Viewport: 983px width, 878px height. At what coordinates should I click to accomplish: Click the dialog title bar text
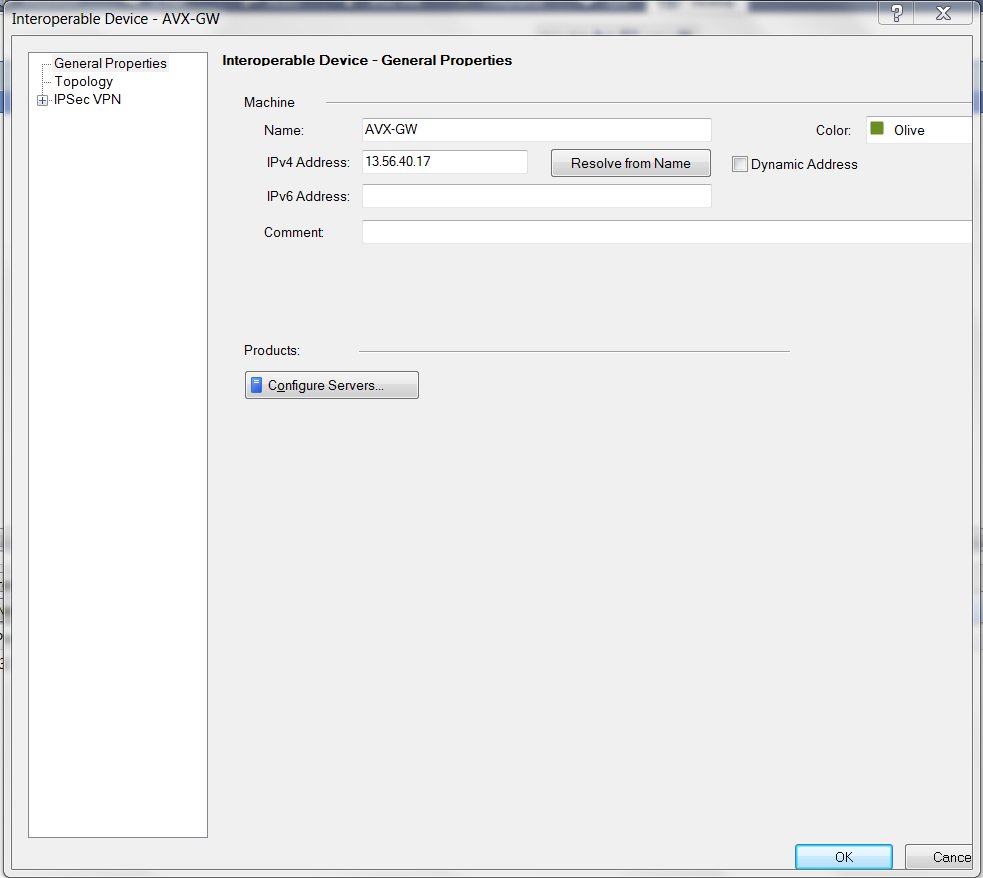(115, 19)
